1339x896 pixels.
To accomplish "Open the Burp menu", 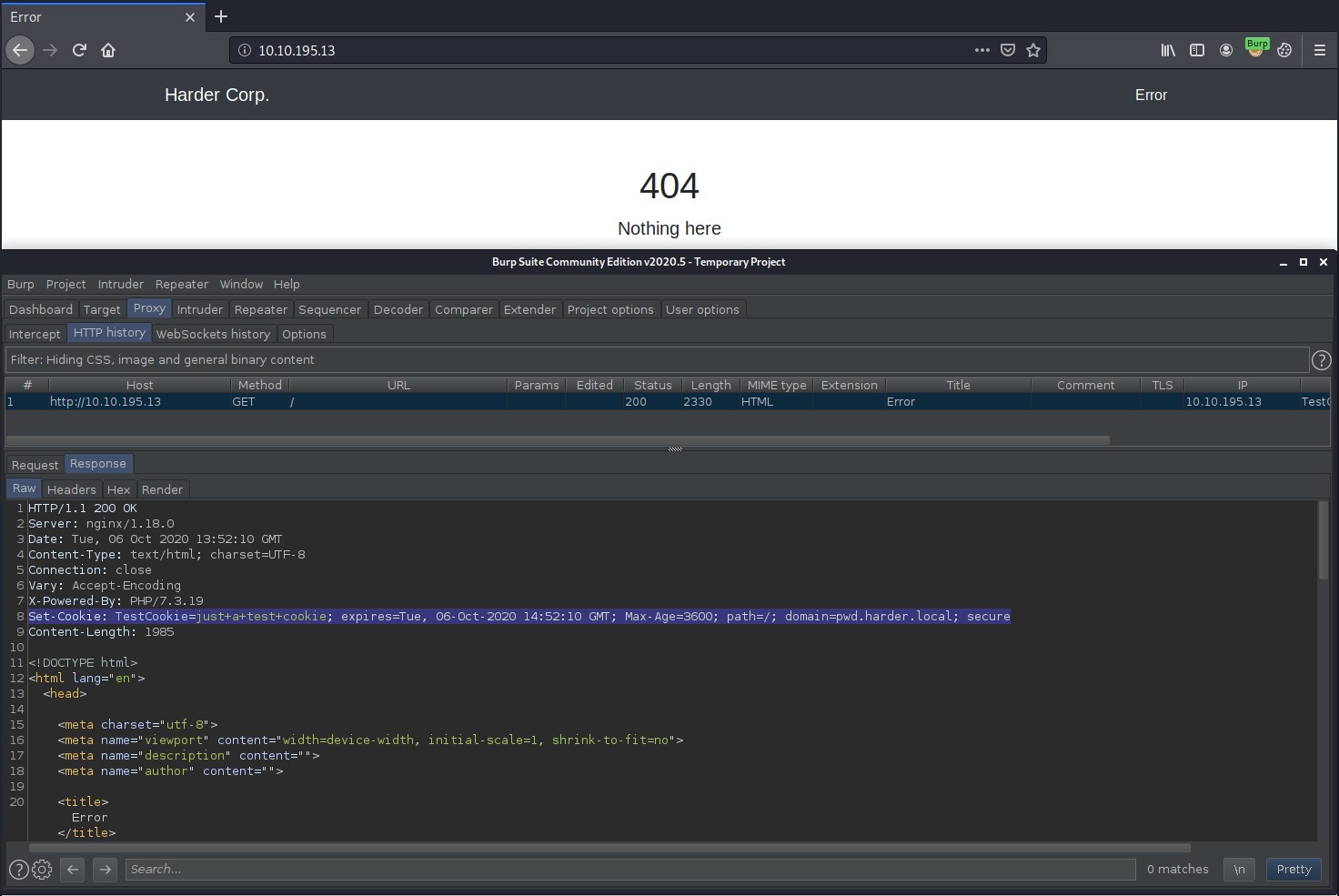I will coord(21,285).
